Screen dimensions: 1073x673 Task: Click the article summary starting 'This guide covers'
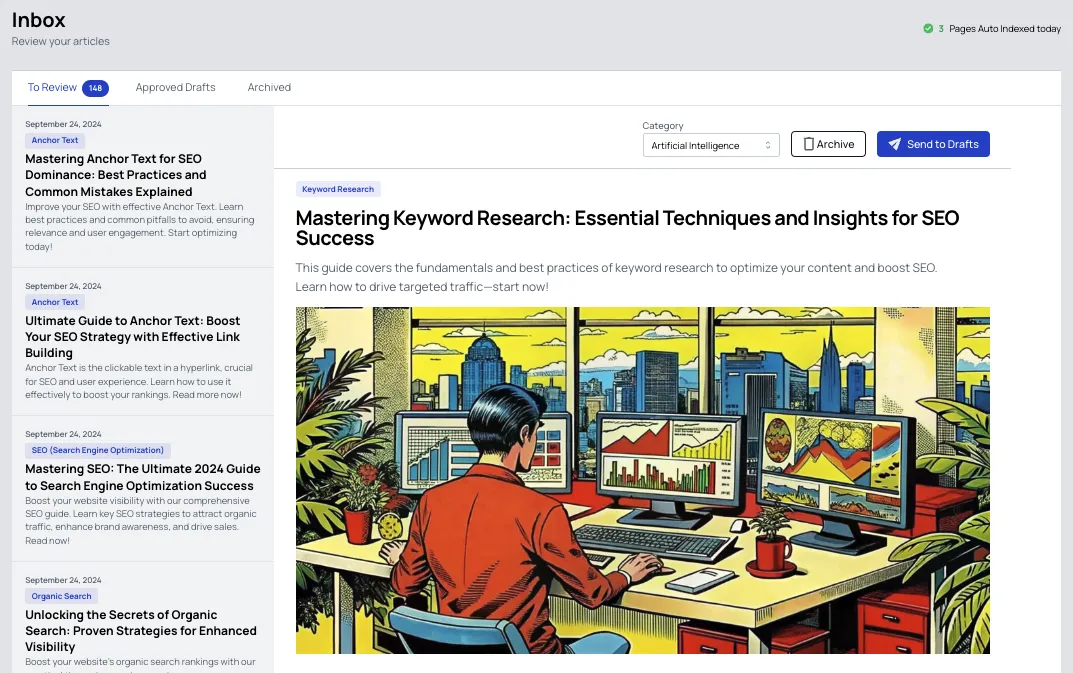coord(617,277)
